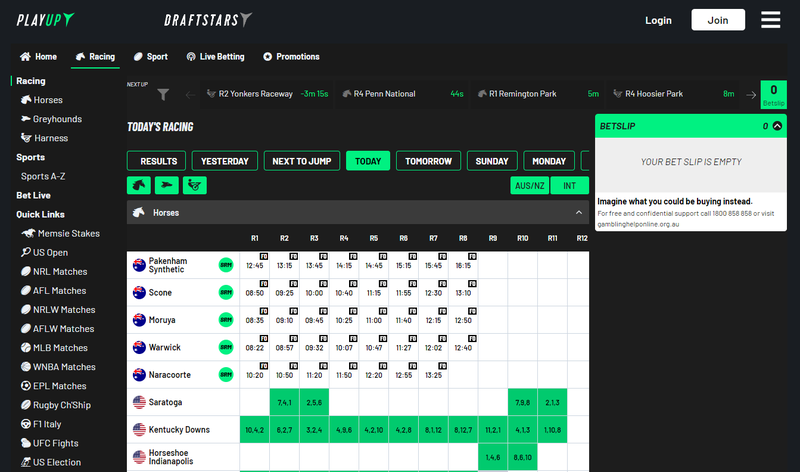This screenshot has height=472, width=800.
Task: Open AFLW Matches quick link
Action: 57,329
